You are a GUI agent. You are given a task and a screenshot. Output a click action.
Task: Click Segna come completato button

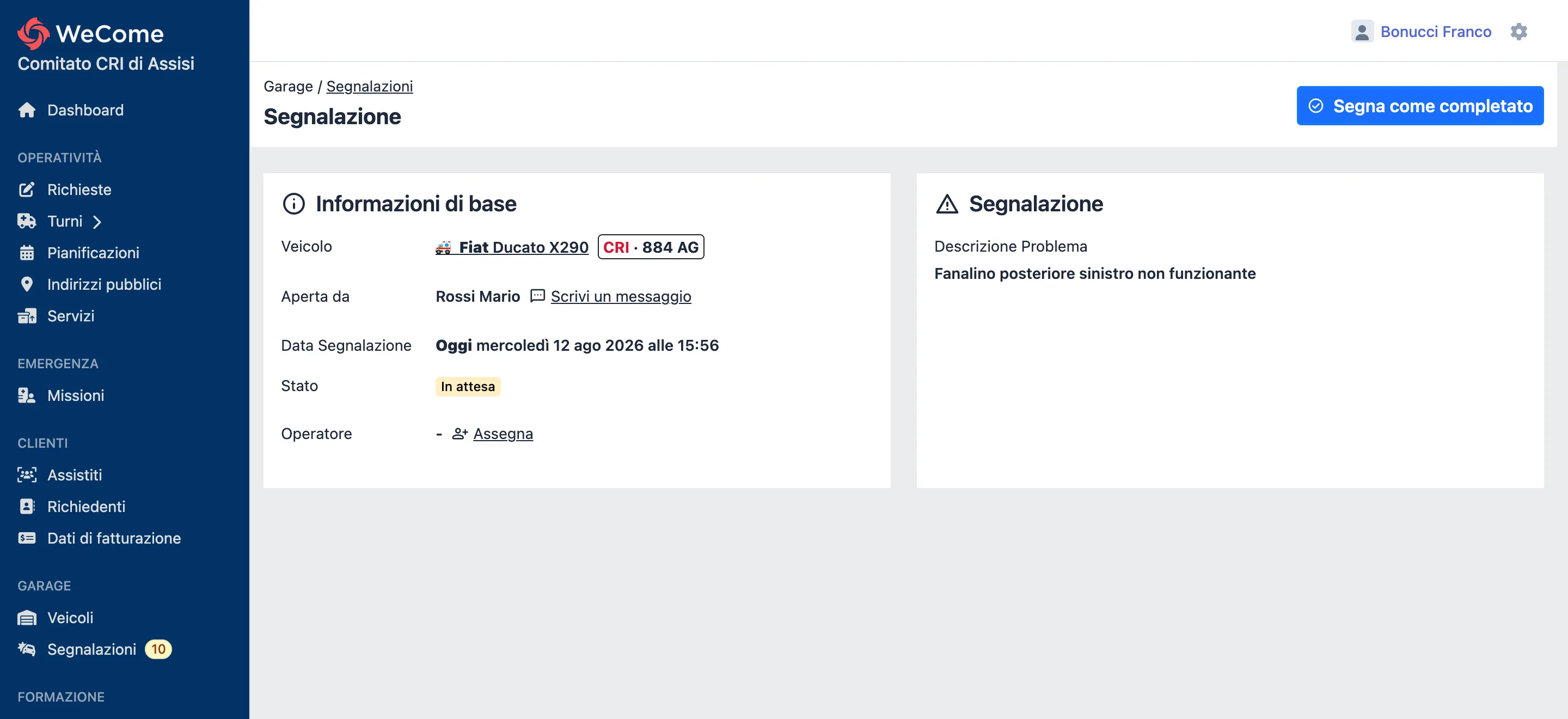pos(1419,106)
